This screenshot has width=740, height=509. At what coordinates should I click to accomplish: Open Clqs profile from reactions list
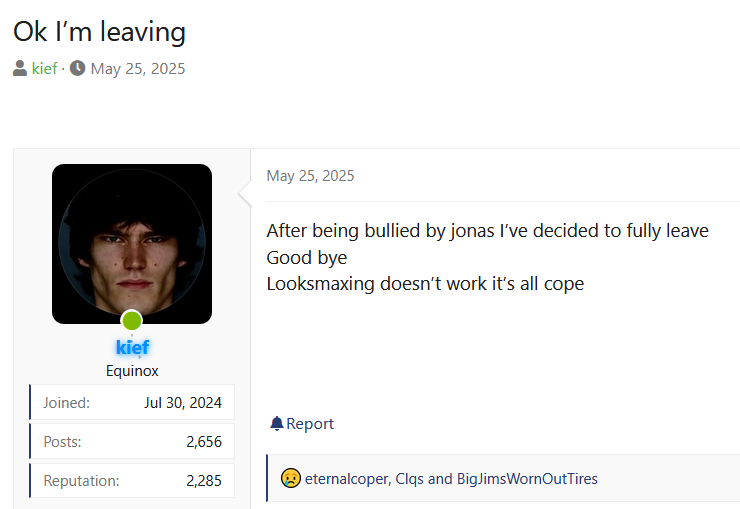point(409,479)
